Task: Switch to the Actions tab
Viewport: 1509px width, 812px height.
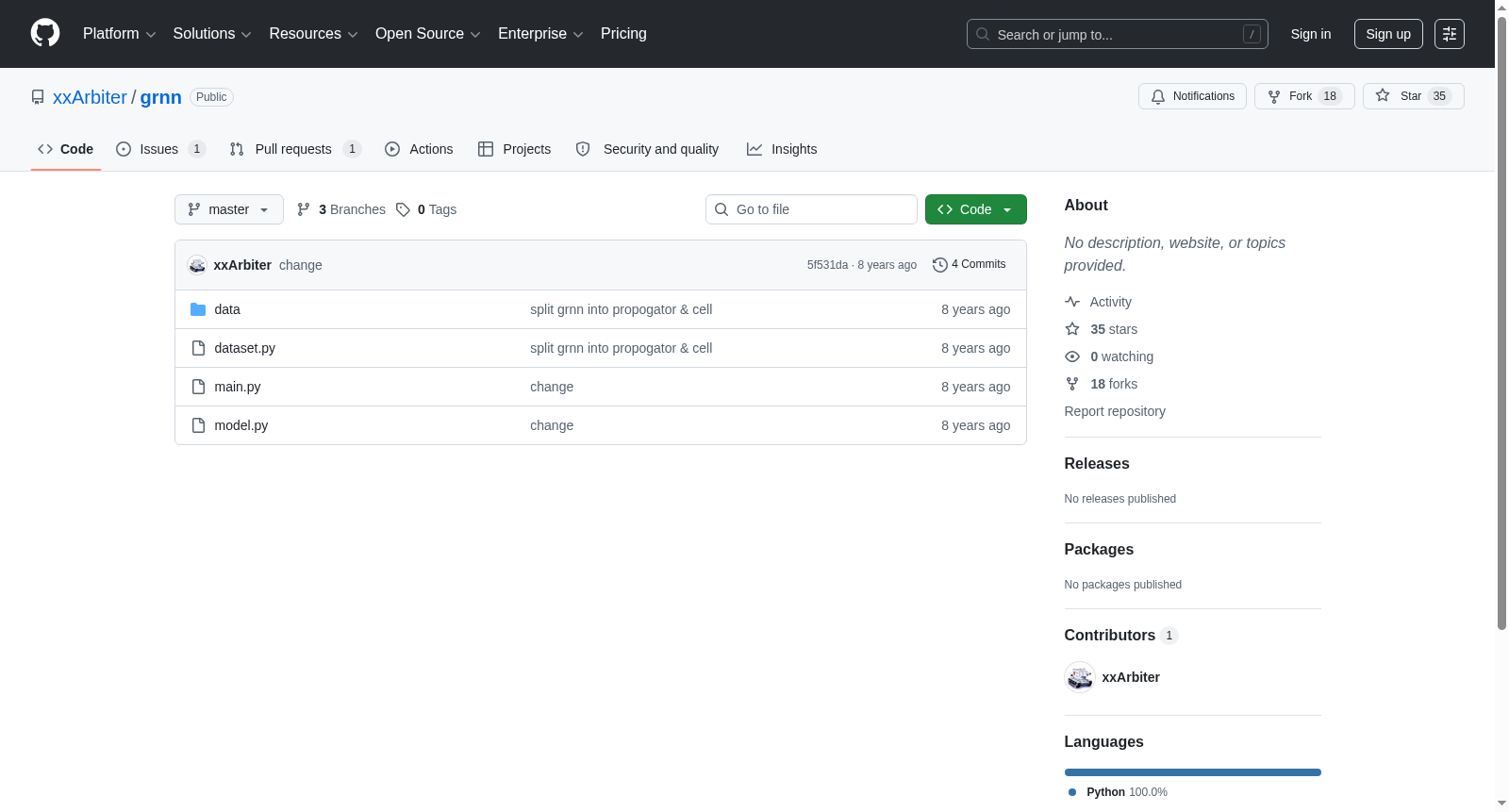Action: click(x=419, y=149)
